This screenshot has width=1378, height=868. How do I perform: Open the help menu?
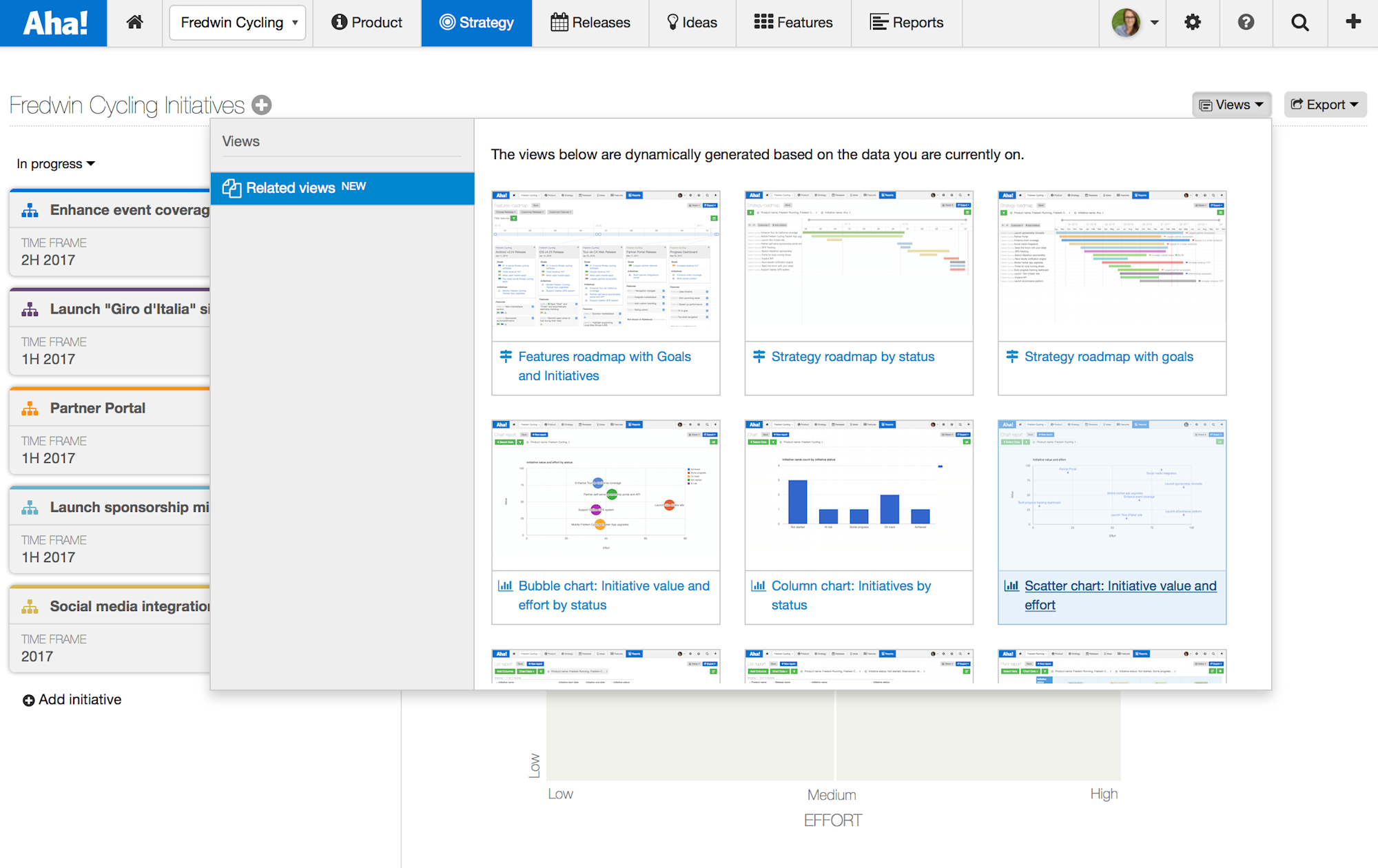point(1246,22)
